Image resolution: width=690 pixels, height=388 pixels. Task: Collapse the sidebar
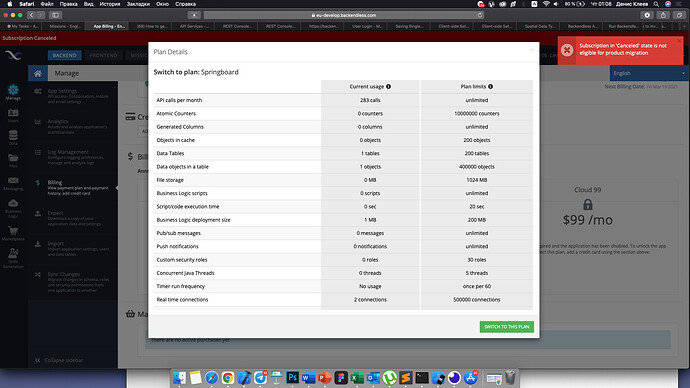click(x=59, y=360)
